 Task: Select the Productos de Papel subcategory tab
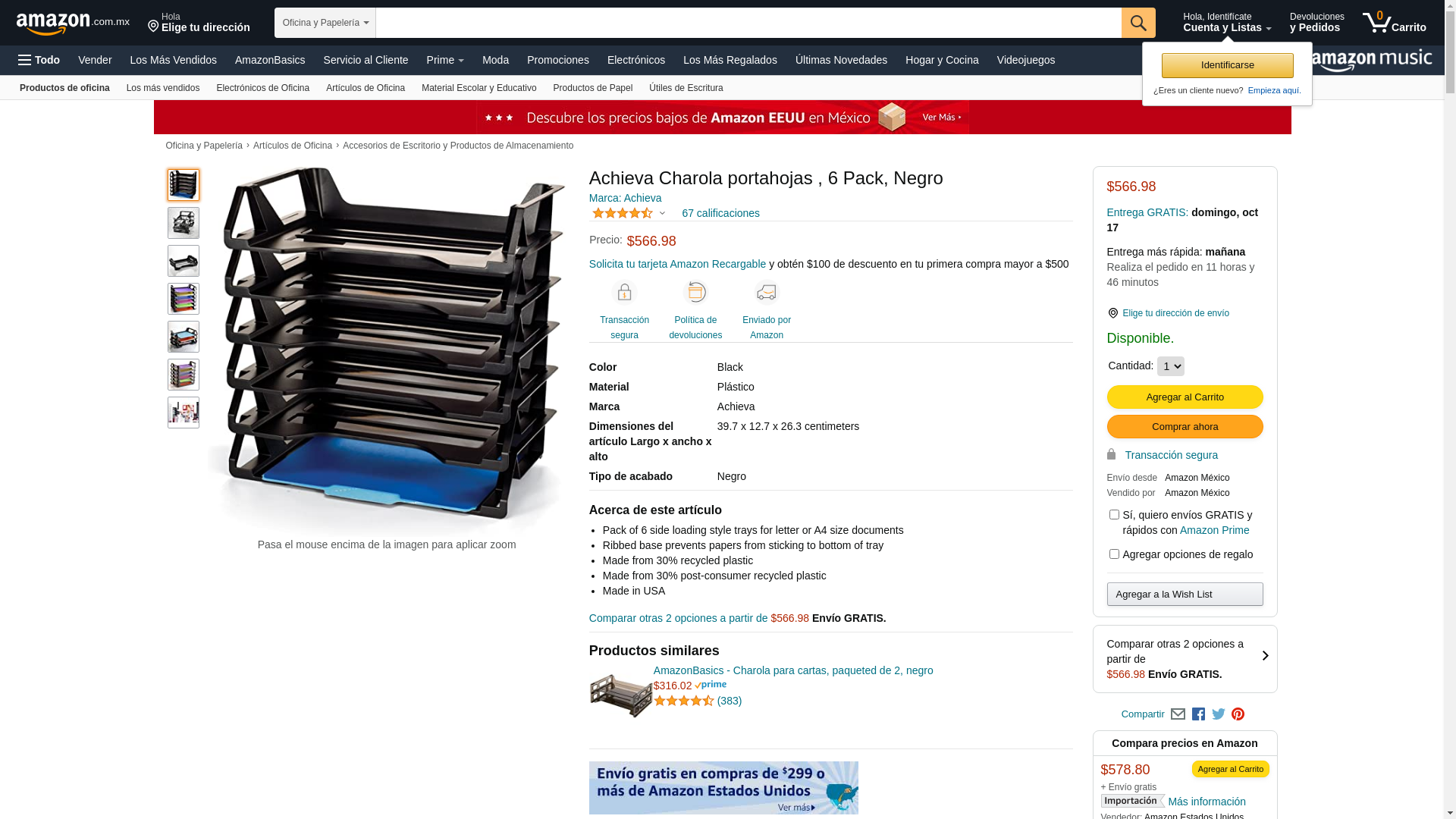pos(592,88)
